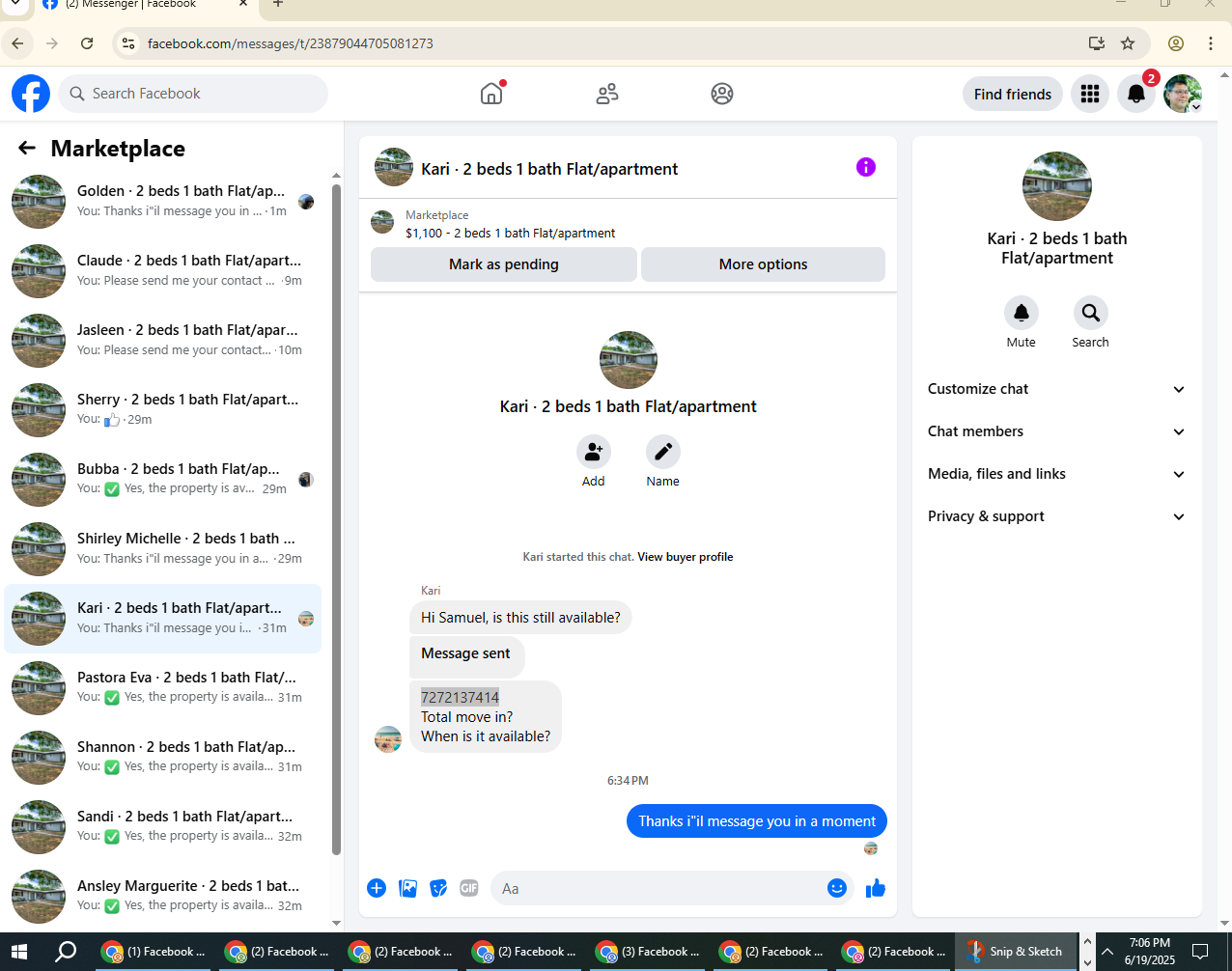Open Sandi conversation in the list
Screen dimensions: 1232x971
[163, 827]
